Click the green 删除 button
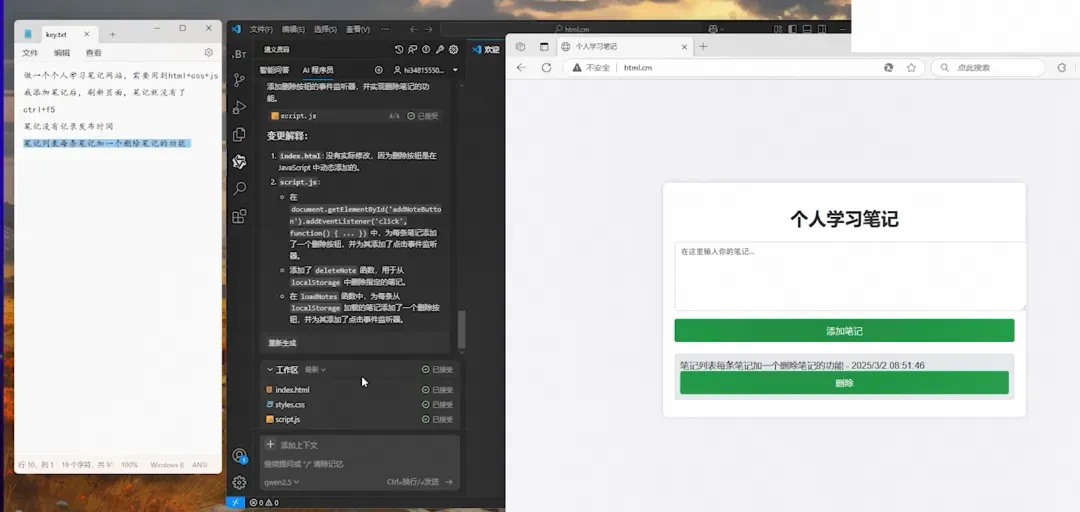1080x512 pixels. tap(844, 383)
